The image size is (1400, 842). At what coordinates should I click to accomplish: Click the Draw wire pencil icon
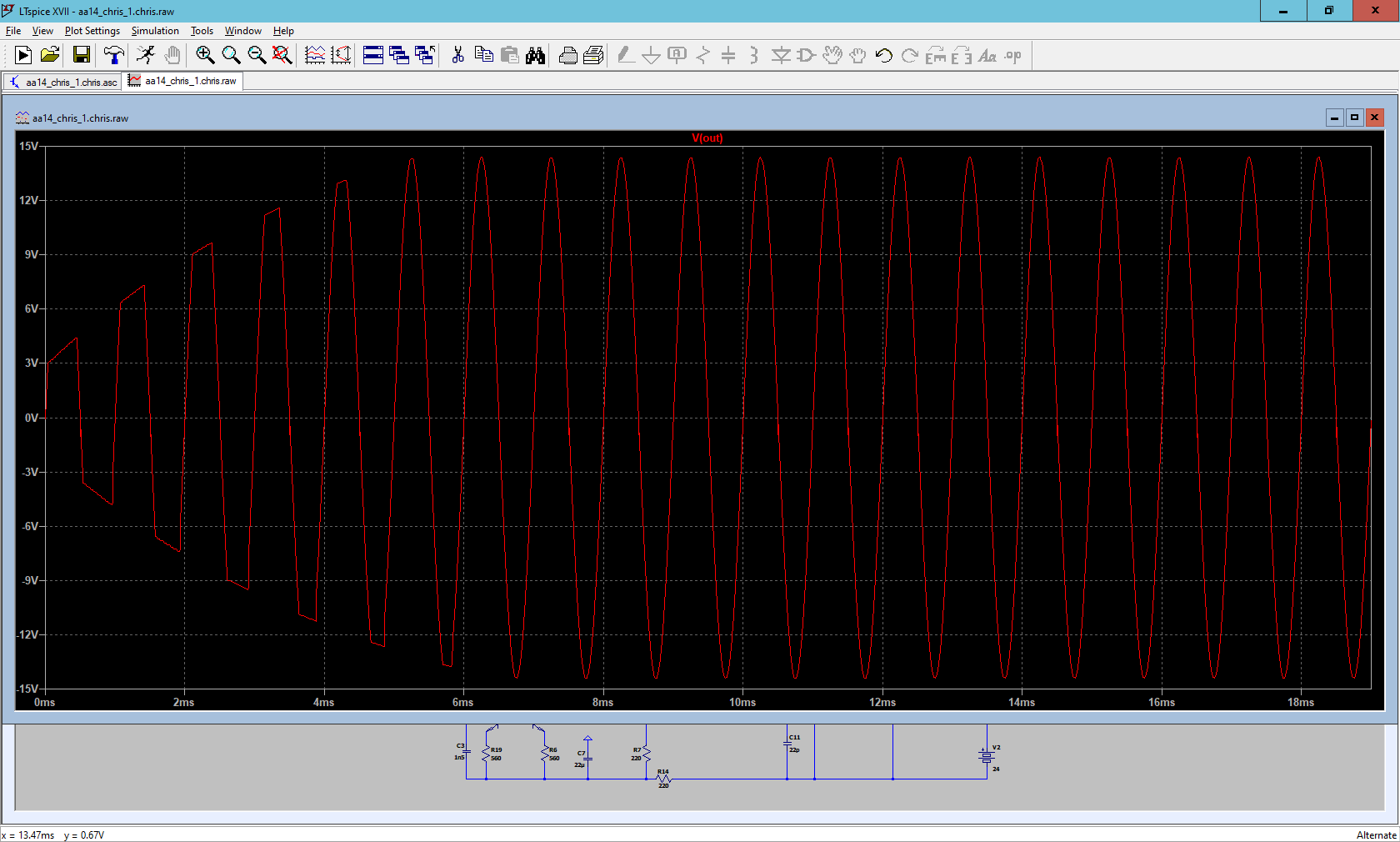[x=626, y=55]
